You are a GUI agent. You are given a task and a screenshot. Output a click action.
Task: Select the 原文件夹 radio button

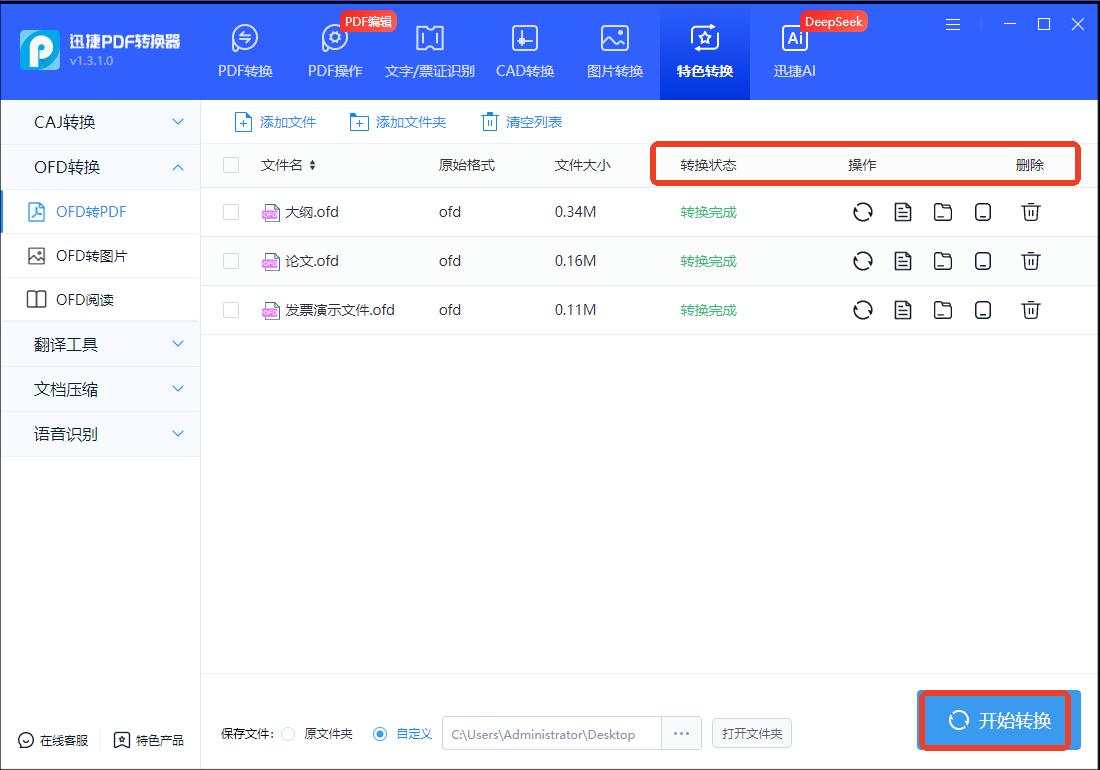coord(288,734)
